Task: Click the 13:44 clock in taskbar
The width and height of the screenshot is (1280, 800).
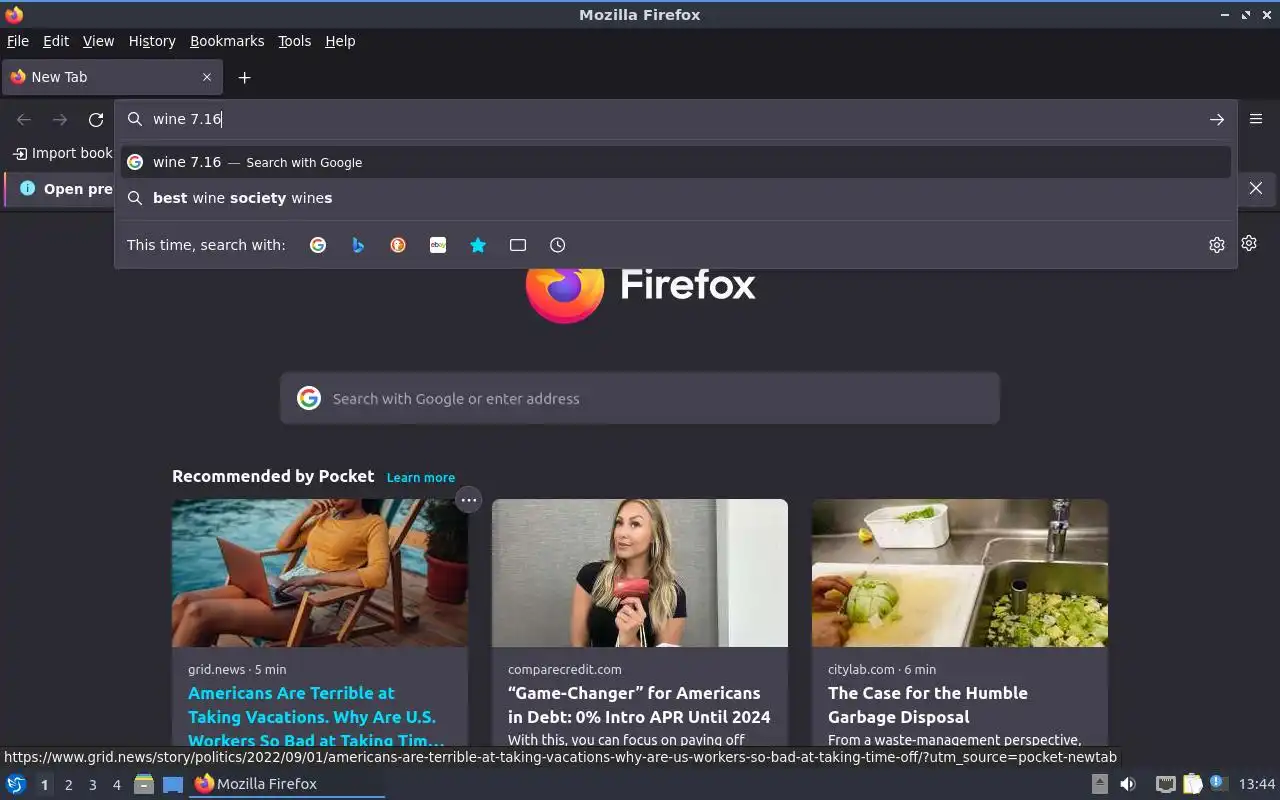Action: point(1257,784)
